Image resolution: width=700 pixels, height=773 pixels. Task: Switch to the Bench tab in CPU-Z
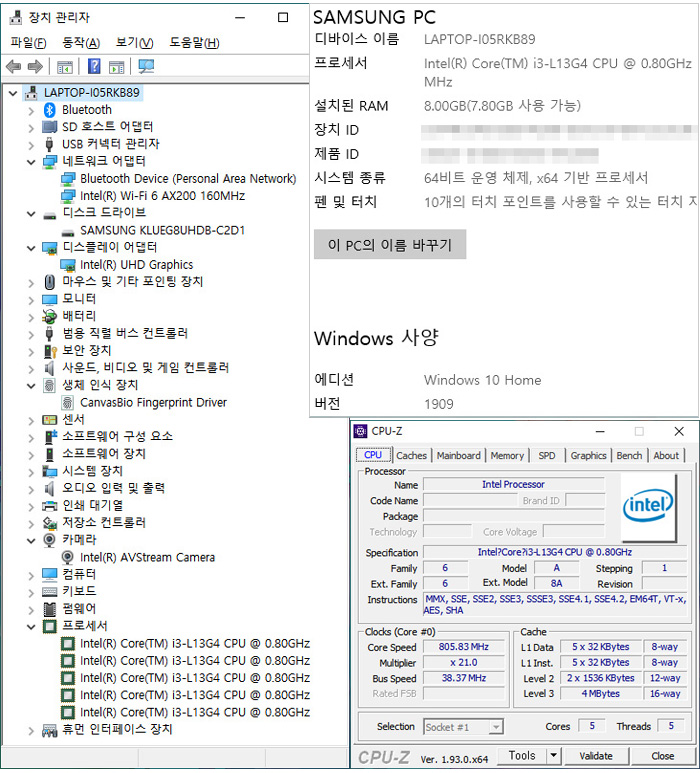coord(630,456)
